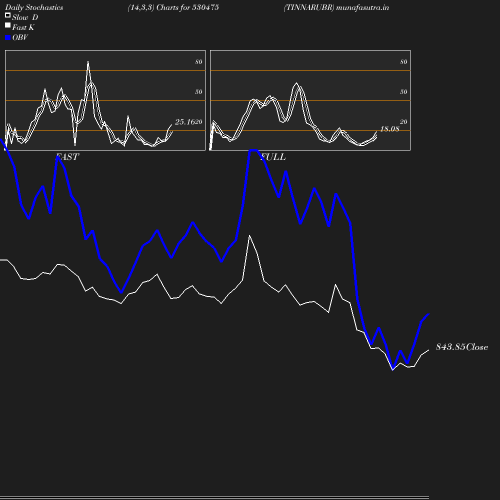Click the FAST stochastic chart panel
The image size is (500, 500).
click(x=105, y=100)
